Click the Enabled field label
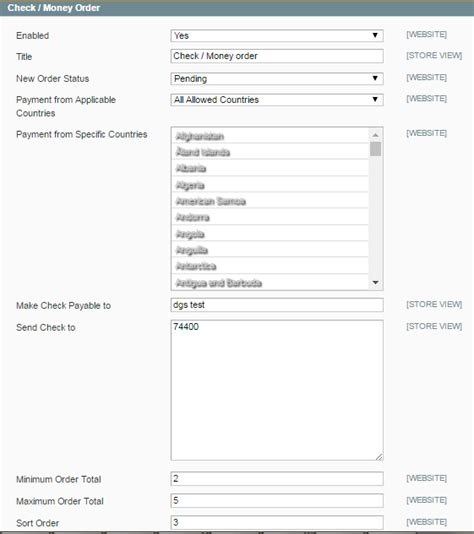 33,35
